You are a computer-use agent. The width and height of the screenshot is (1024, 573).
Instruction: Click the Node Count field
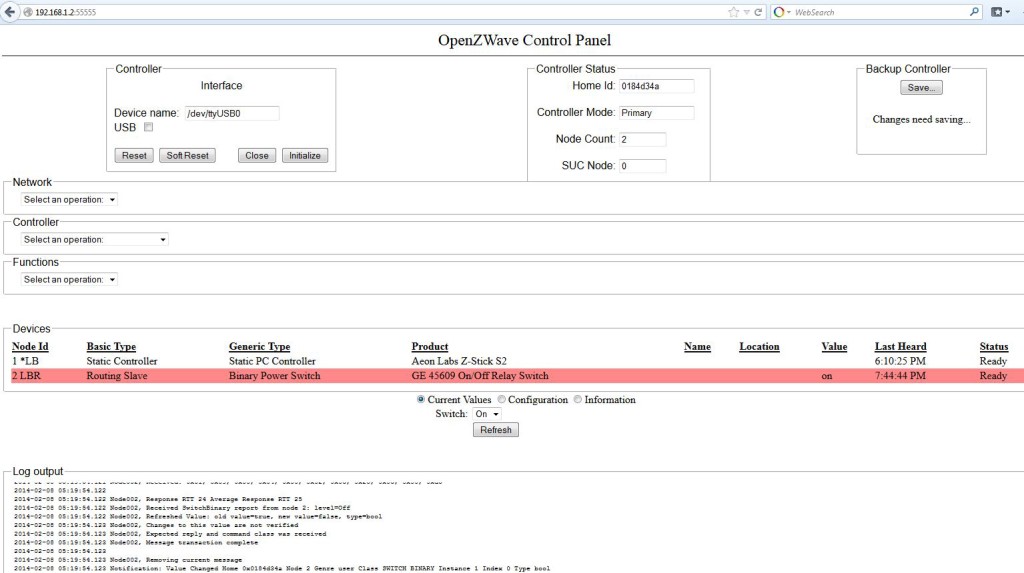(643, 139)
